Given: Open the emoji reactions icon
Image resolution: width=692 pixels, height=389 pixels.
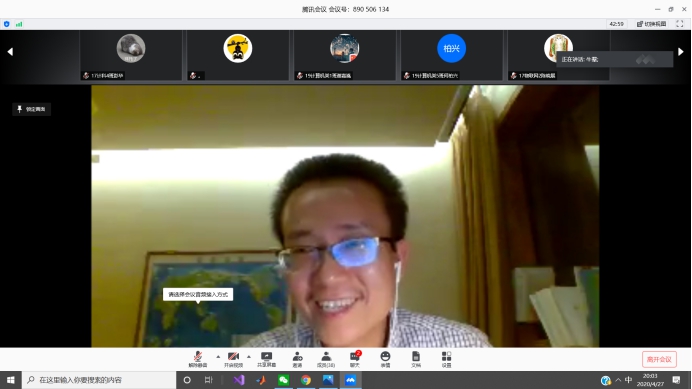Looking at the screenshot, I should pyautogui.click(x=385, y=359).
